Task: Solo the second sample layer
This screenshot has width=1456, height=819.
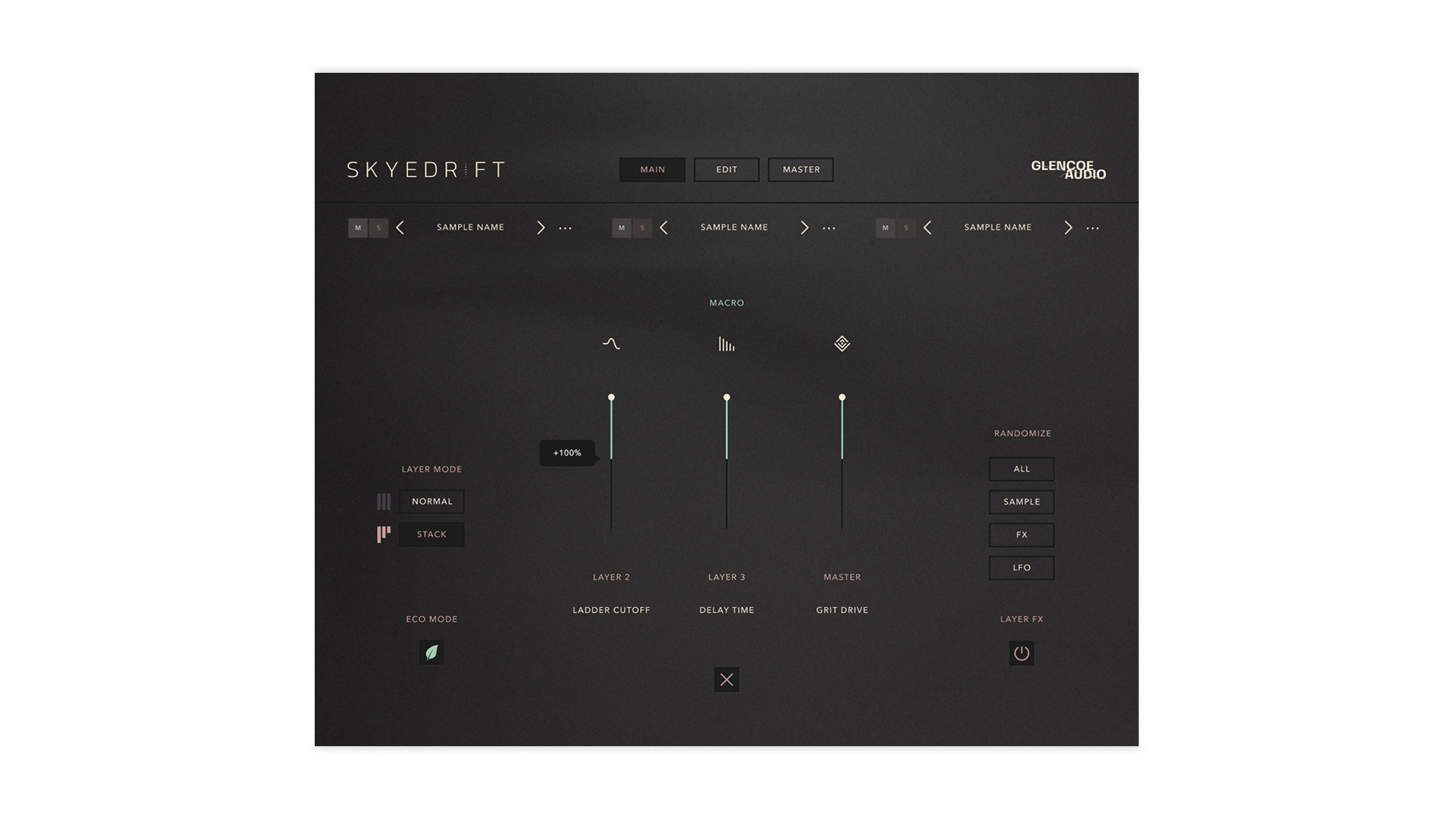Action: click(x=642, y=227)
